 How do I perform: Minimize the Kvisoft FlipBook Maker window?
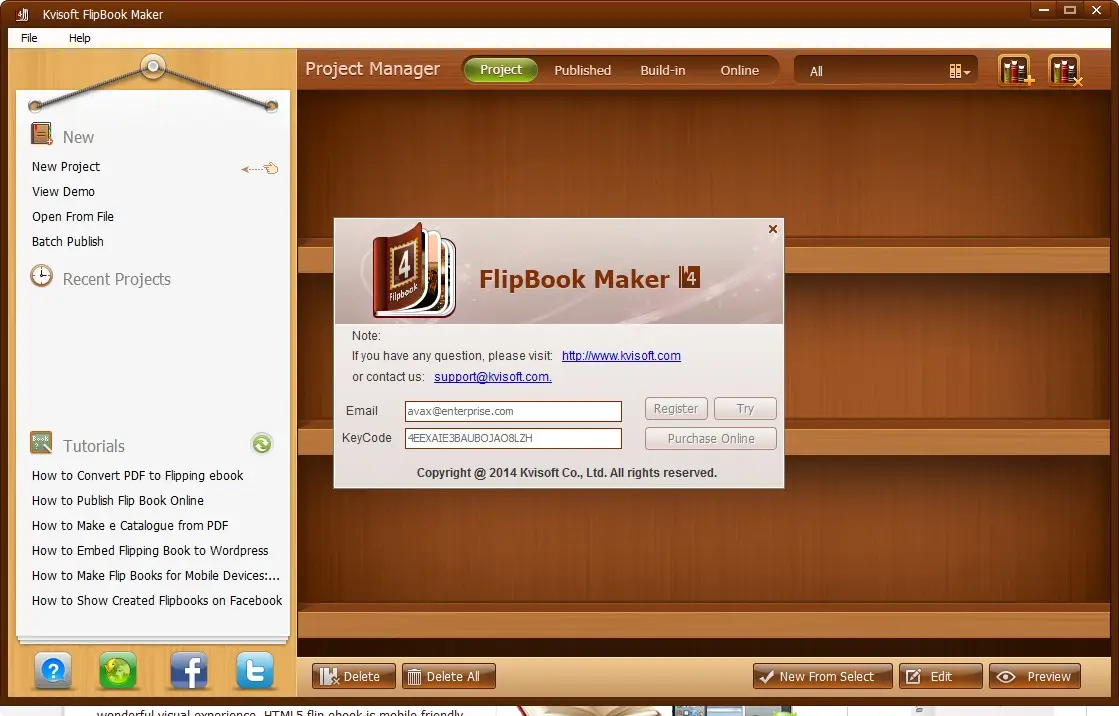click(1043, 10)
